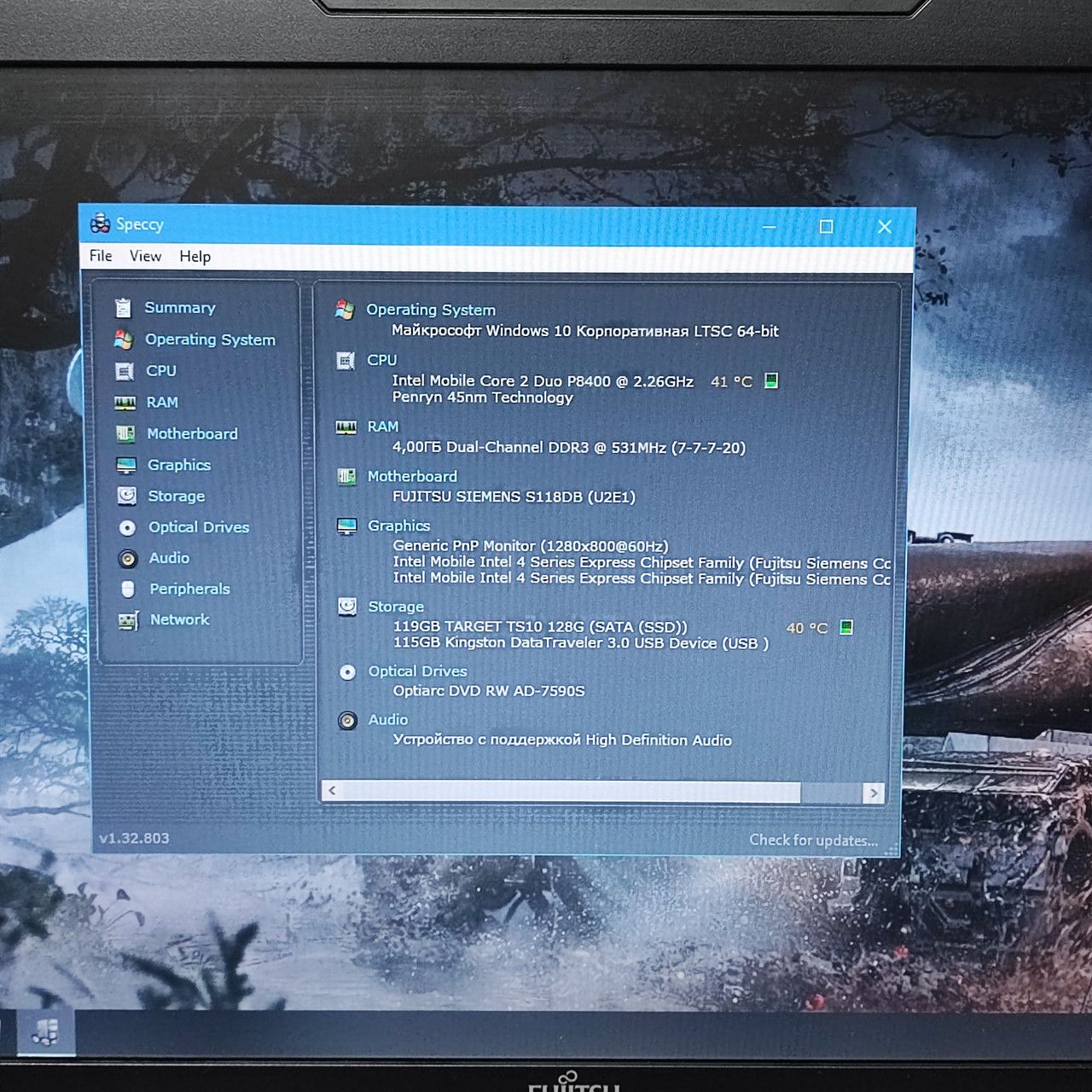The width and height of the screenshot is (1092, 1092).
Task: Click the CPU temperature status indicator
Action: (770, 380)
